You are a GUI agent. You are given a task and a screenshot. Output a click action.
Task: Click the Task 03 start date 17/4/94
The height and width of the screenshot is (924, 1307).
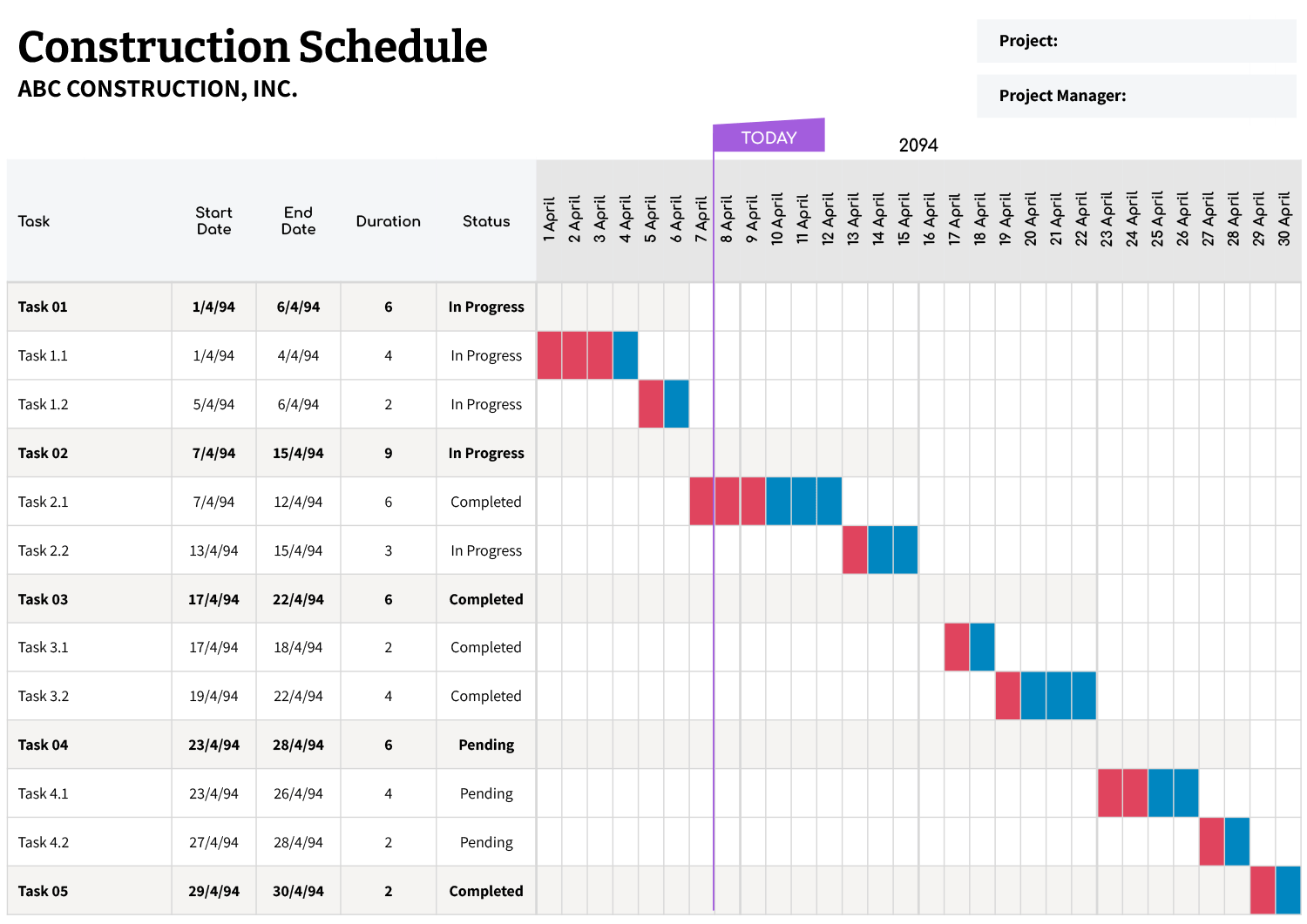[213, 599]
